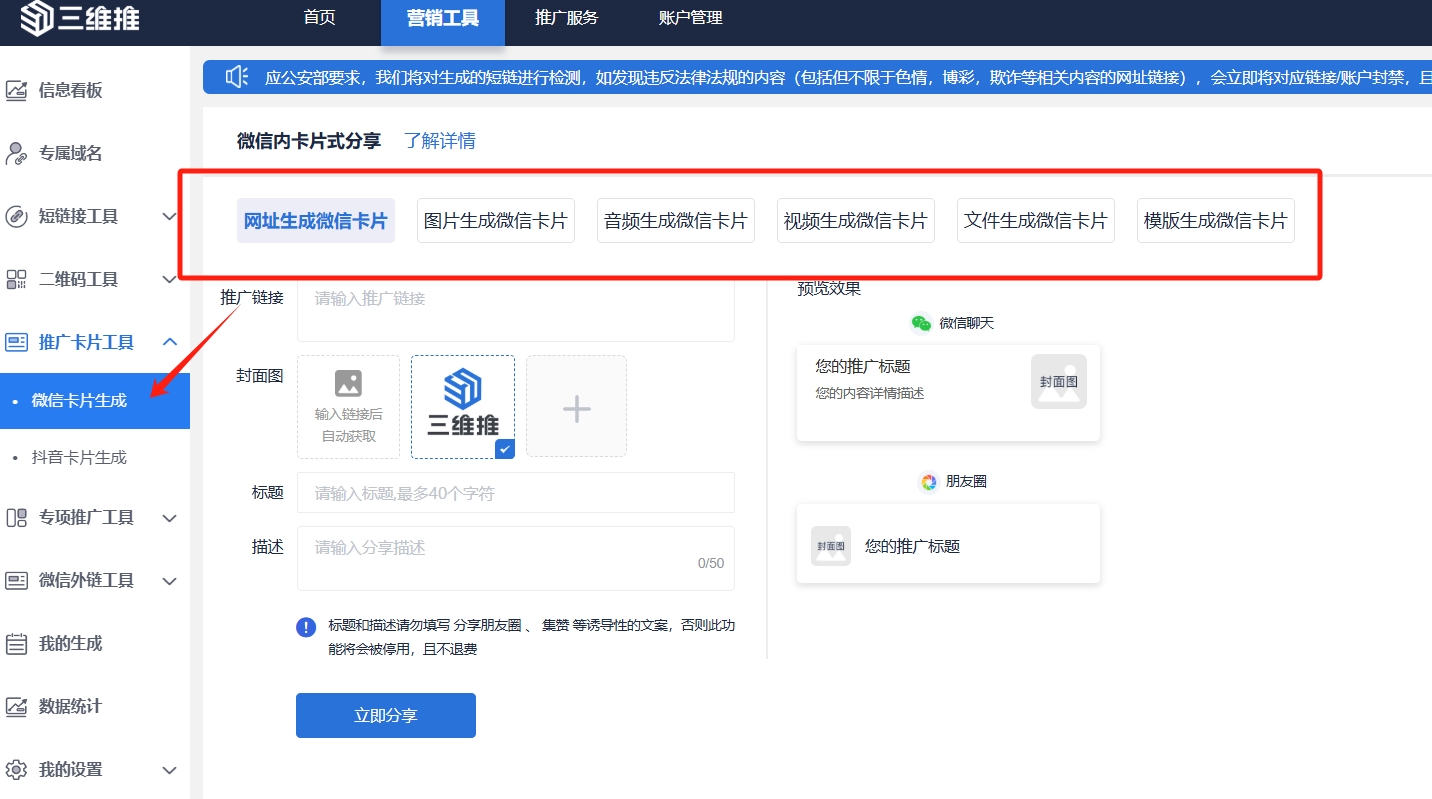Collapse the 推广卡片工具 submenu arrow
The image size is (1432, 799).
pos(169,342)
